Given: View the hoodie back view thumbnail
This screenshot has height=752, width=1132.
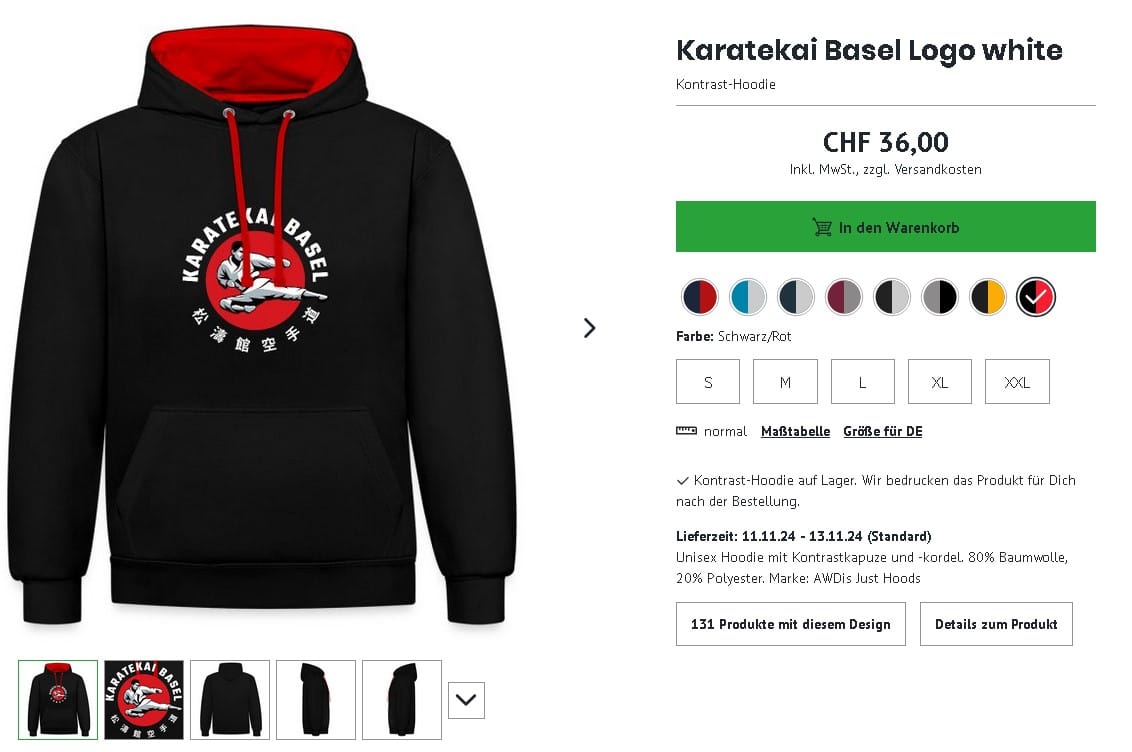Looking at the screenshot, I should [x=230, y=700].
